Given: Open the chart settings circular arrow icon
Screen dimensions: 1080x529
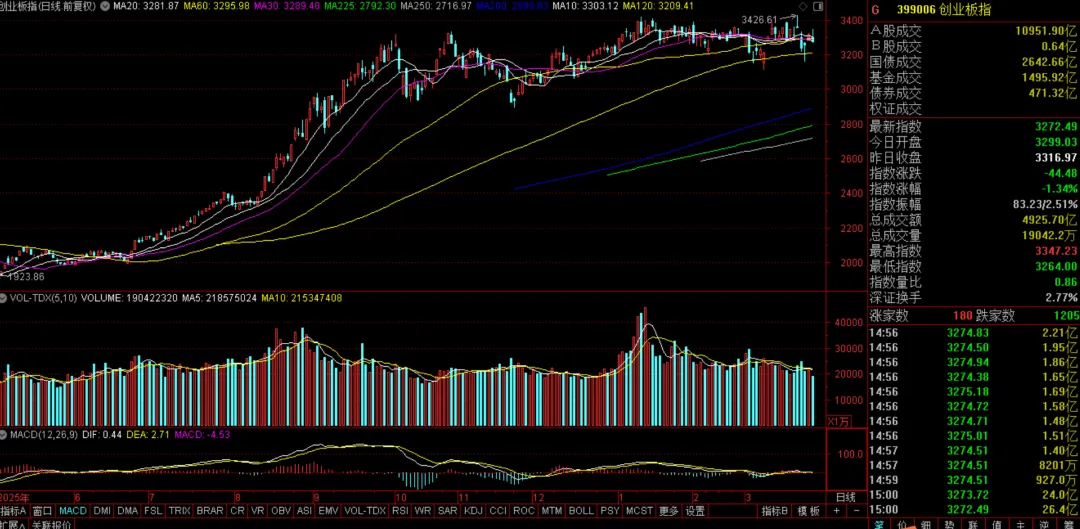Looking at the screenshot, I should click(x=105, y=6).
